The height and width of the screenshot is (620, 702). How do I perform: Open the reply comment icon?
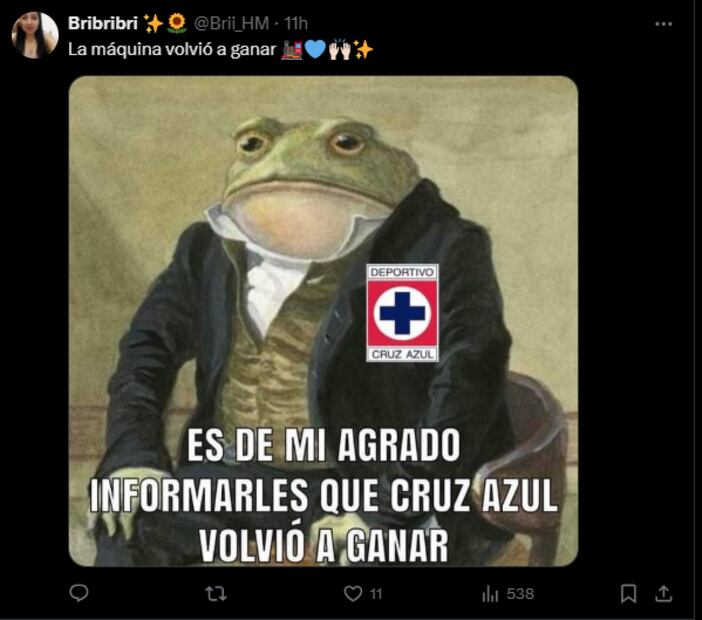click(x=79, y=593)
